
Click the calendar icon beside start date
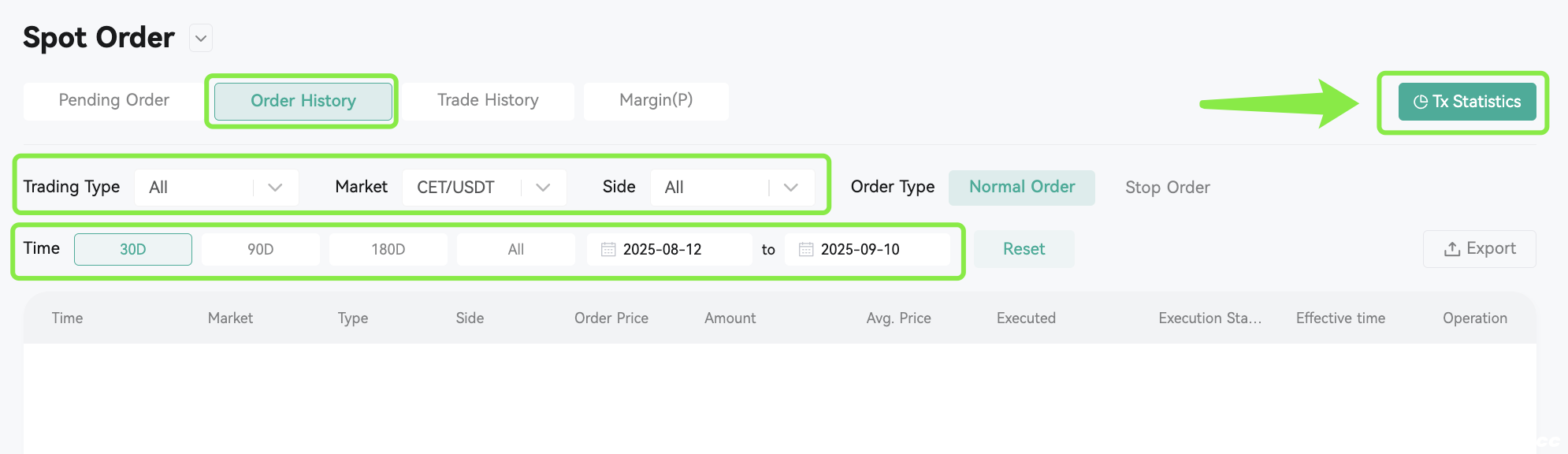608,249
